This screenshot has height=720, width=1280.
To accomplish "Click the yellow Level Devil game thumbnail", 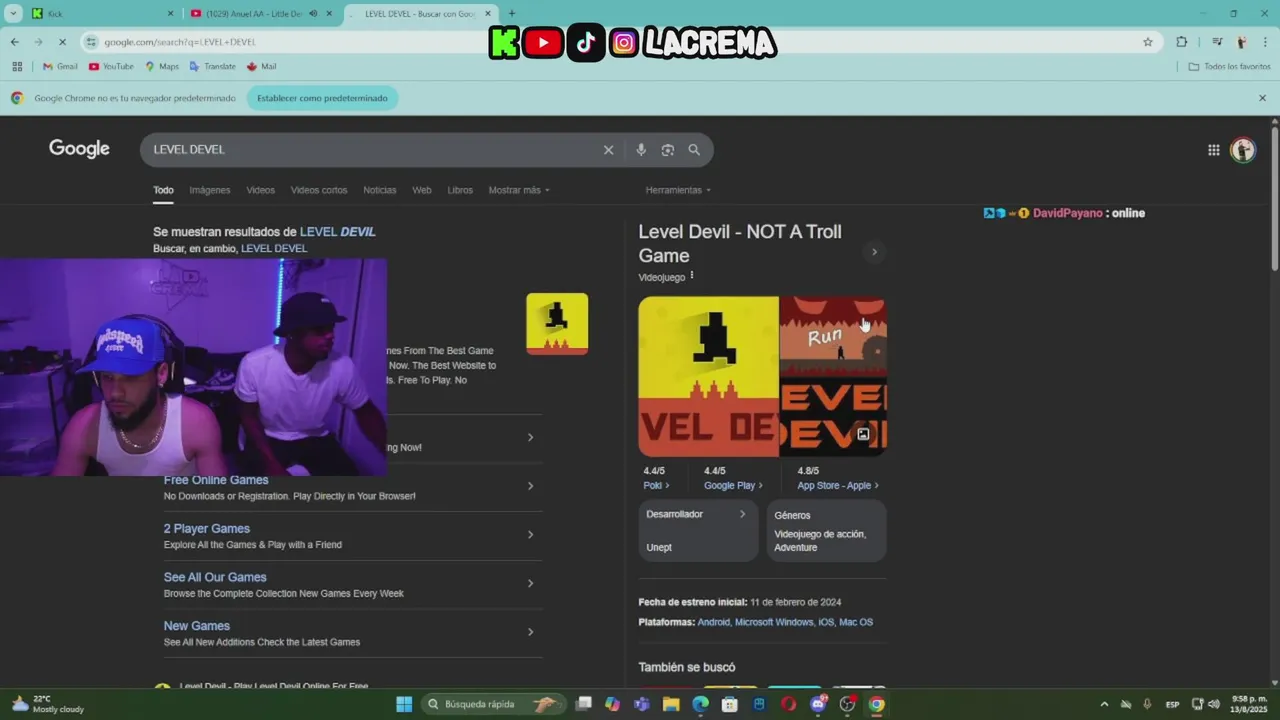I will click(x=557, y=324).
